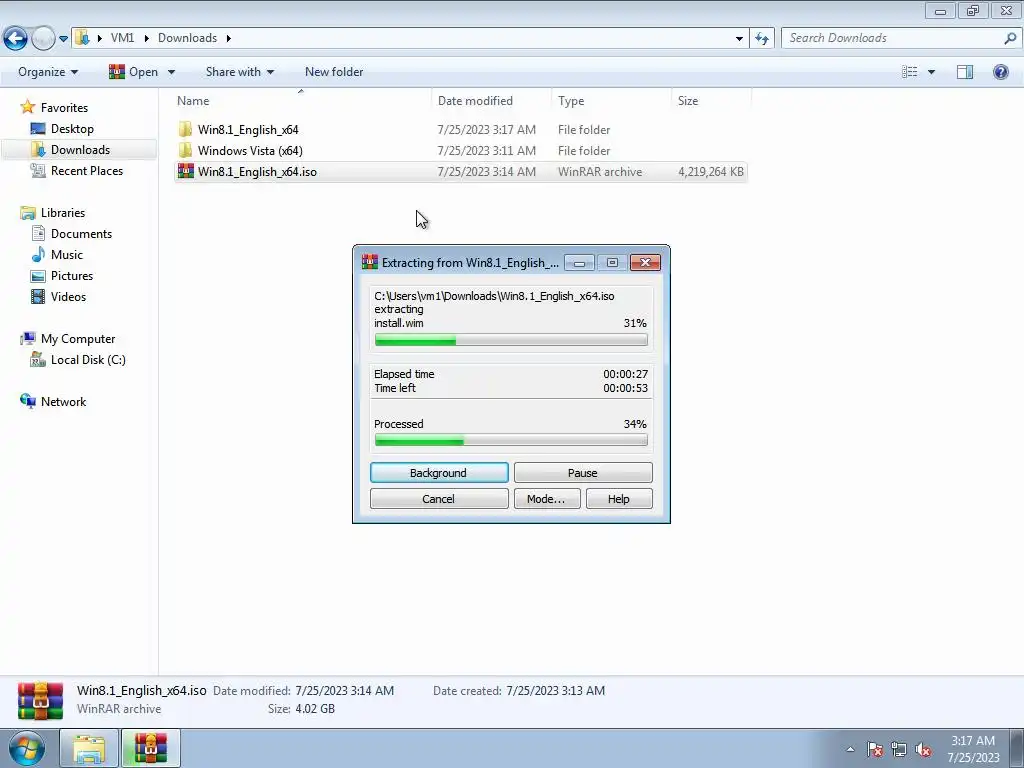The height and width of the screenshot is (768, 1024).
Task: Click Pause in the extraction dialog
Action: tap(583, 473)
